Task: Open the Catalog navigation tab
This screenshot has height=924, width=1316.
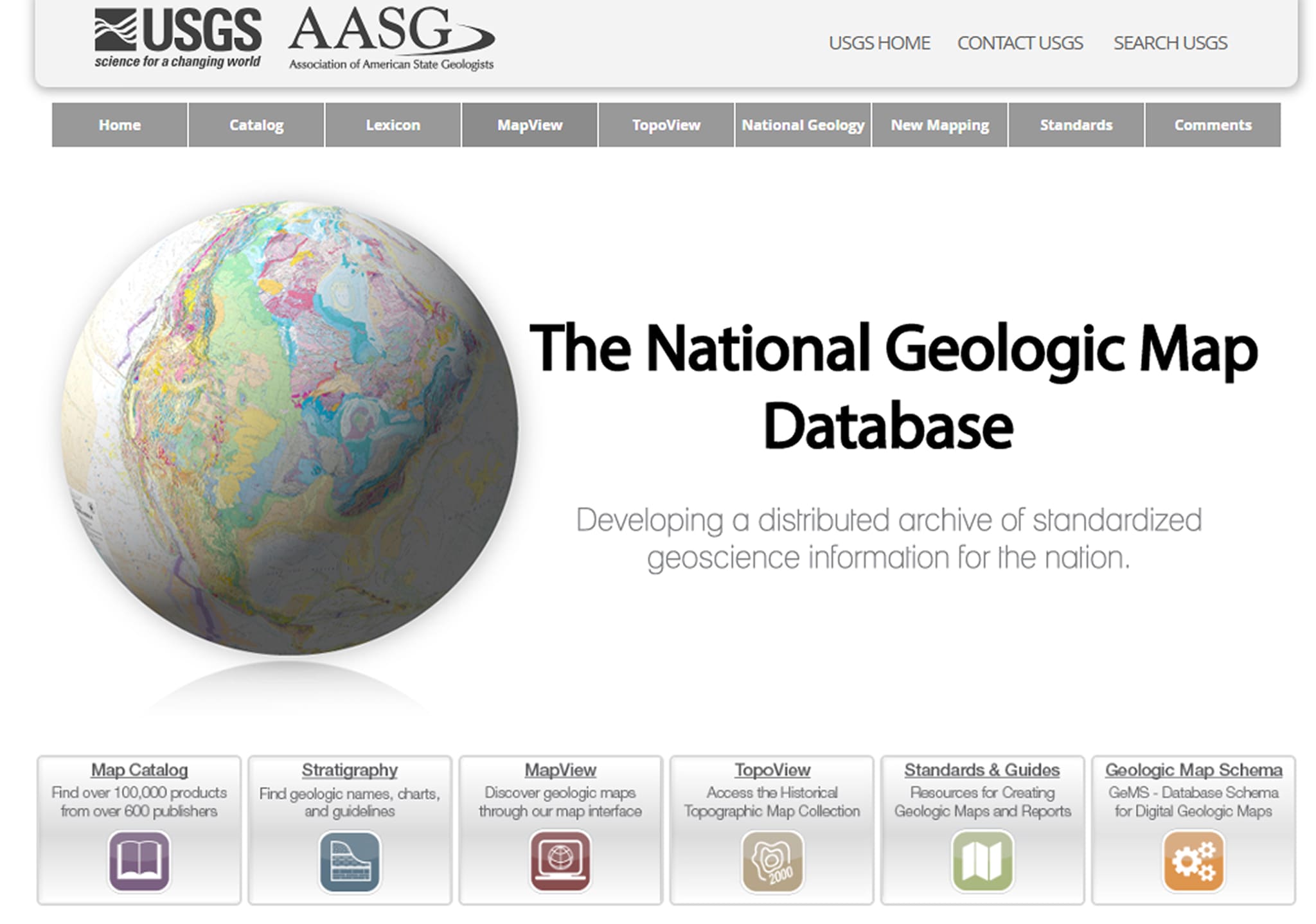Action: tap(256, 125)
